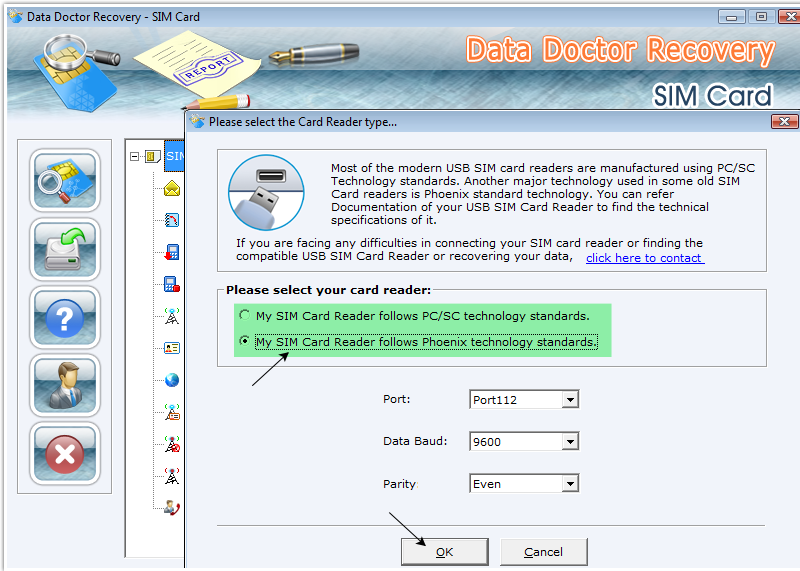Click the USB card reader illustration
The height and width of the screenshot is (571, 800).
click(265, 192)
